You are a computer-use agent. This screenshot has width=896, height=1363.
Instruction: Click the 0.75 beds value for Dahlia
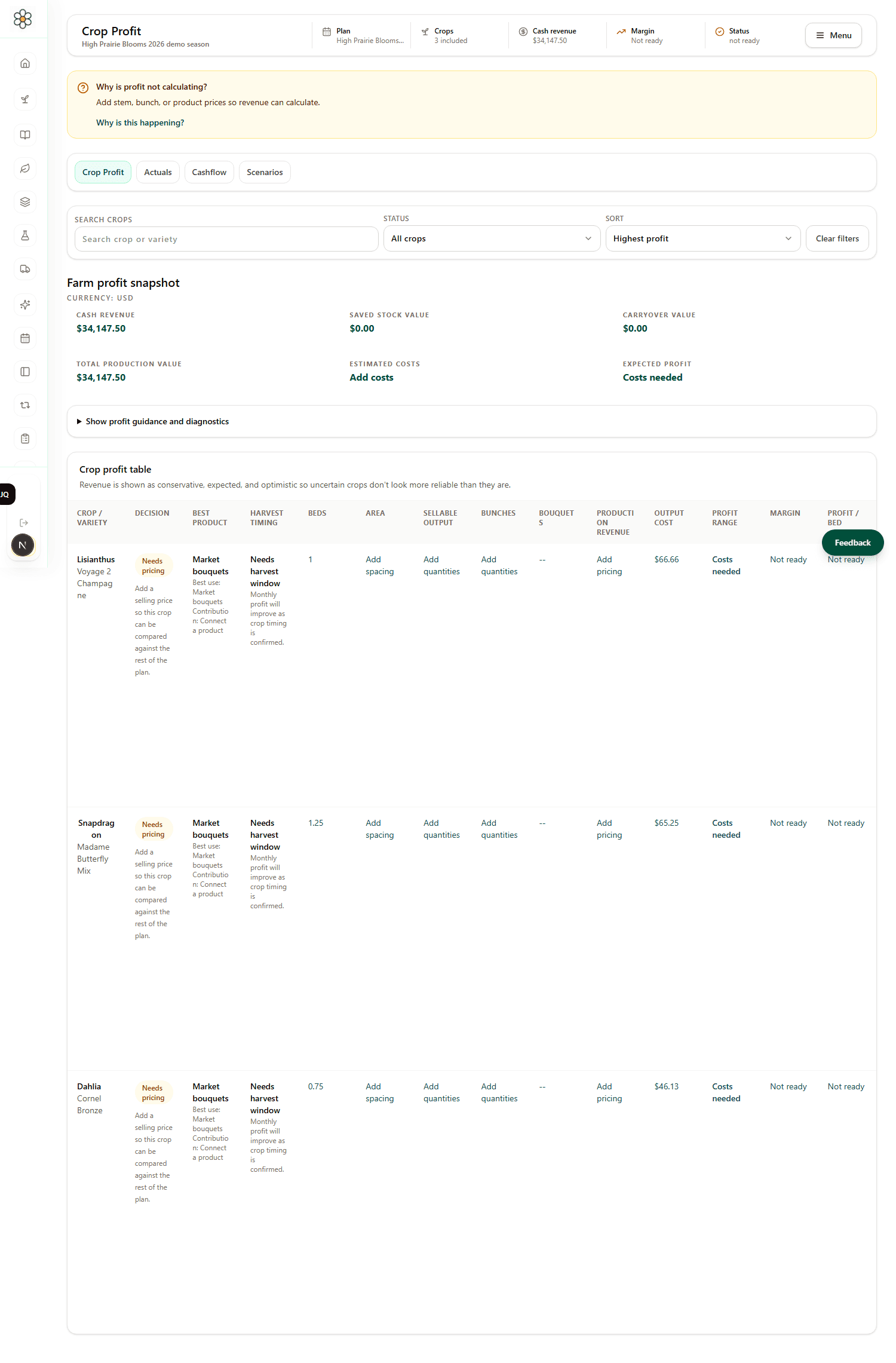tap(315, 1086)
